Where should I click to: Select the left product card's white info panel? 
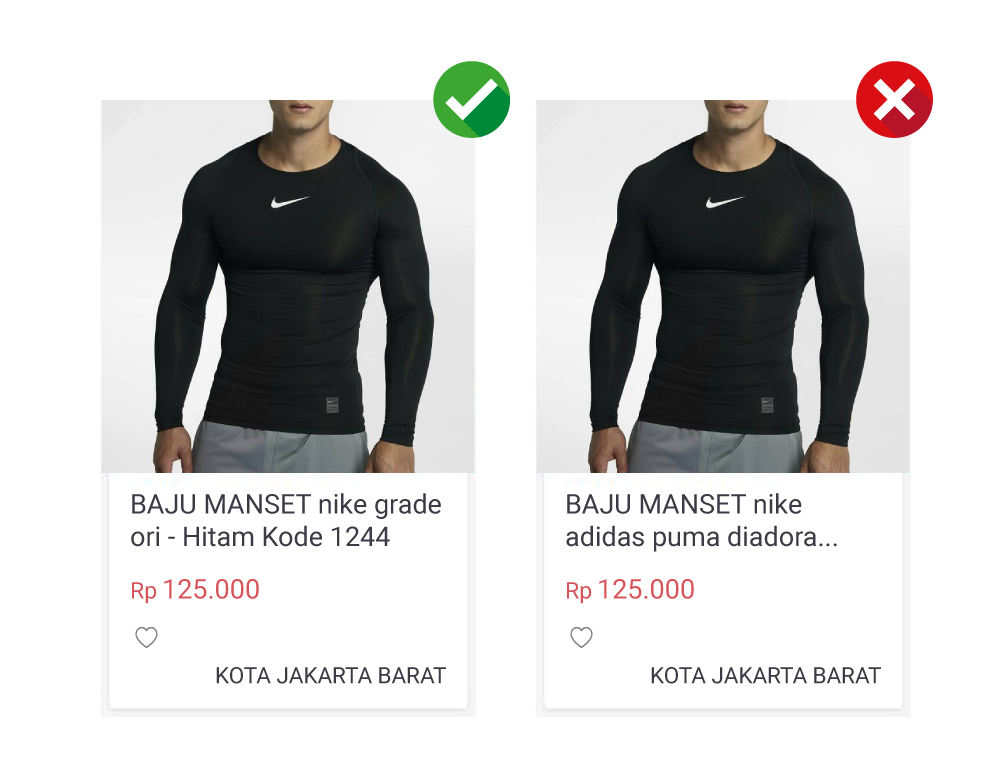click(288, 591)
